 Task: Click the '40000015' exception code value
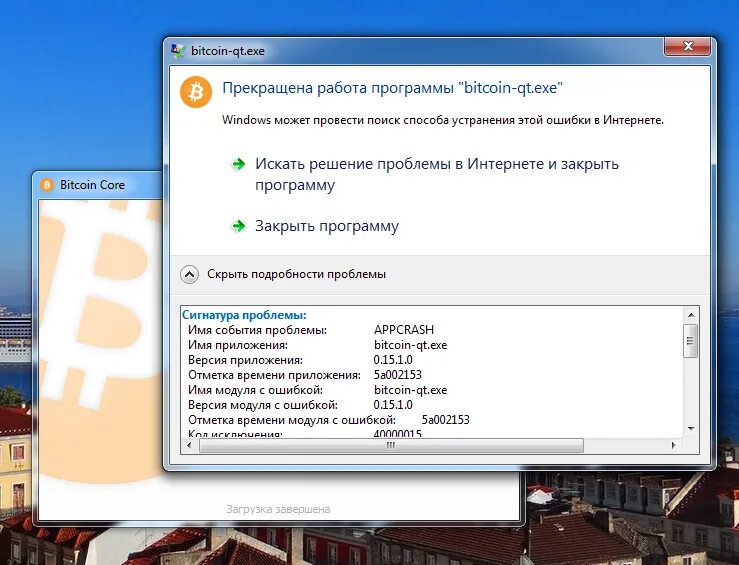[397, 433]
